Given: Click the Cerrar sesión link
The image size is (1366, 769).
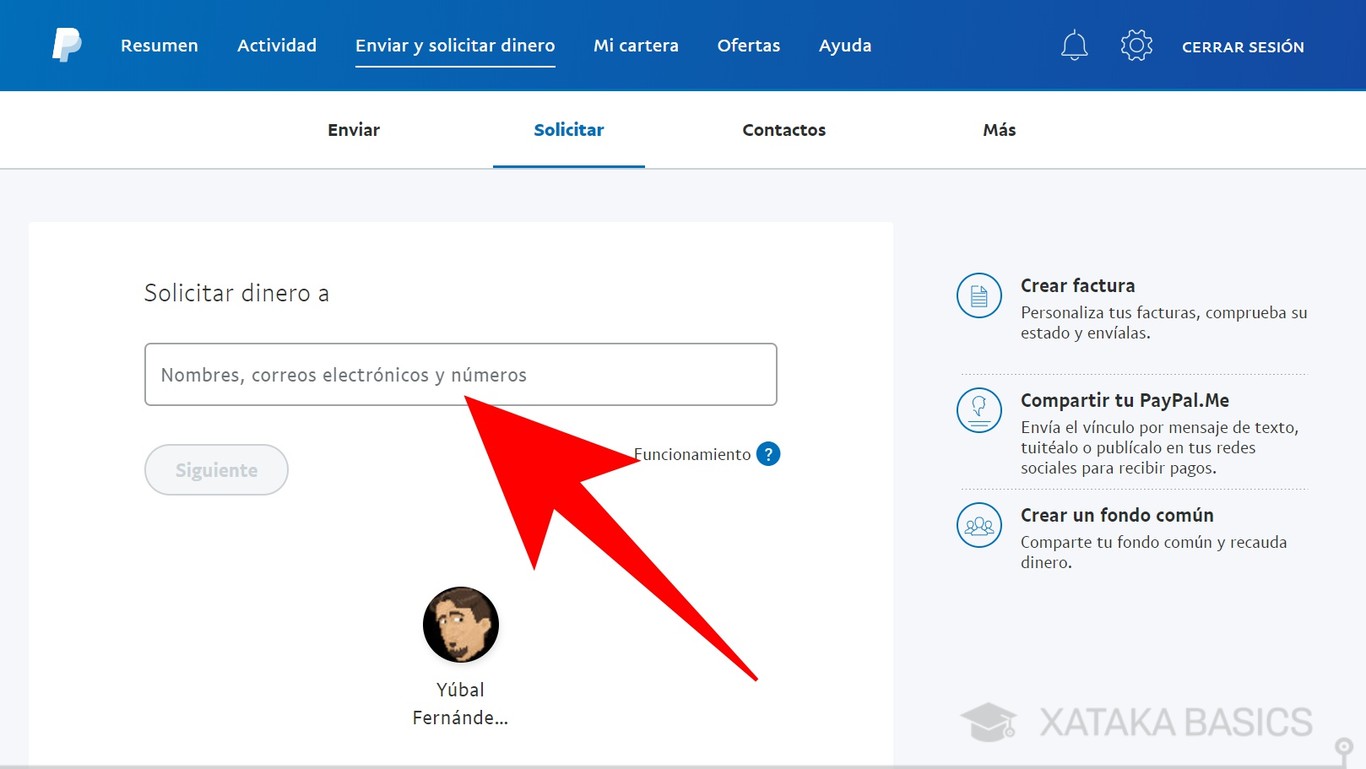Looking at the screenshot, I should click(1243, 47).
